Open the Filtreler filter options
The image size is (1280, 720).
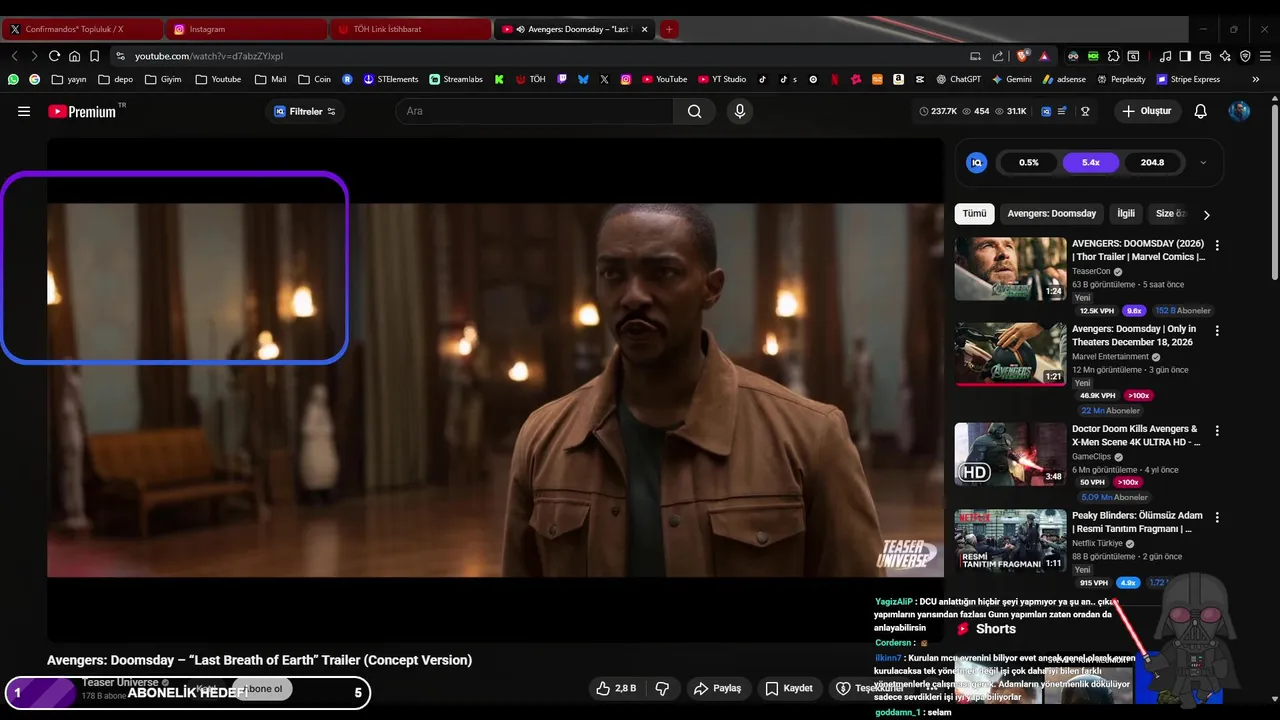pos(305,111)
